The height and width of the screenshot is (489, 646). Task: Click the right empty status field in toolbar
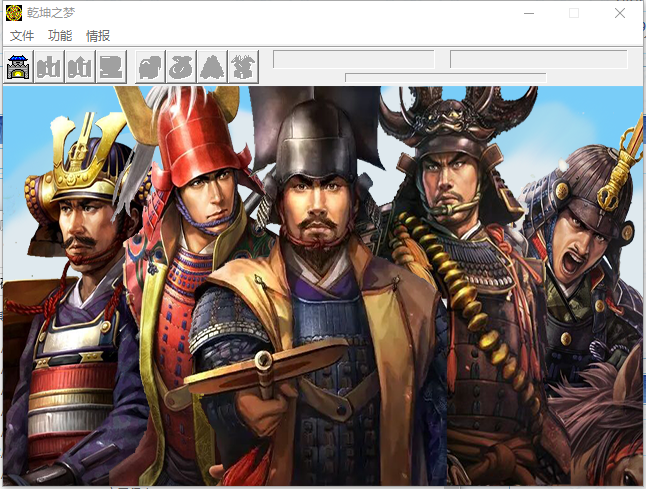[x=538, y=59]
